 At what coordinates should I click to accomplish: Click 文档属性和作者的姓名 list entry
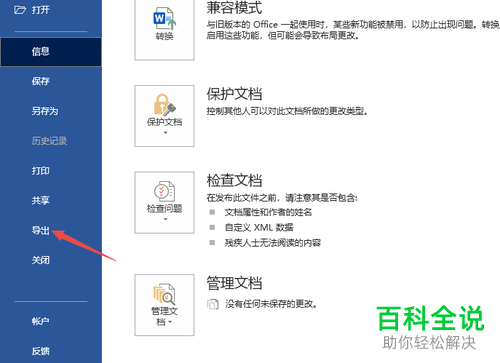268,212
